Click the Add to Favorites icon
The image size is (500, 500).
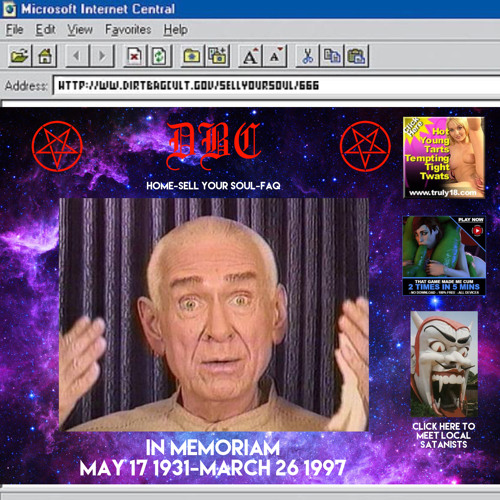[x=217, y=56]
